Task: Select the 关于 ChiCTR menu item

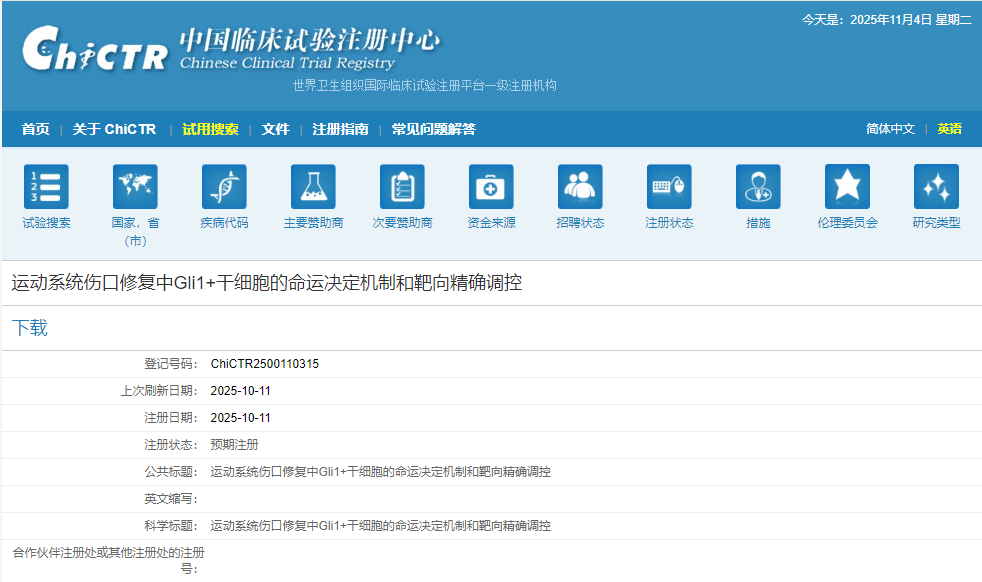Action: [116, 128]
